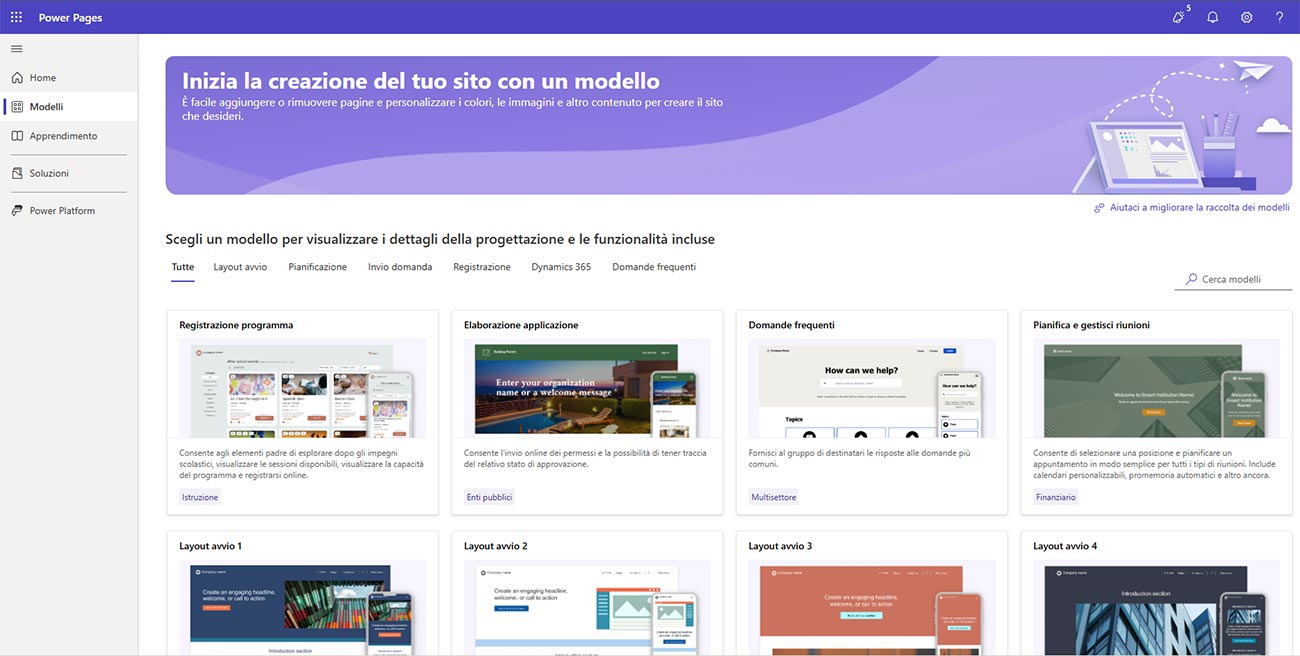Click the search magnifier in Cerca modelli
The width and height of the screenshot is (1300, 656).
[1189, 279]
